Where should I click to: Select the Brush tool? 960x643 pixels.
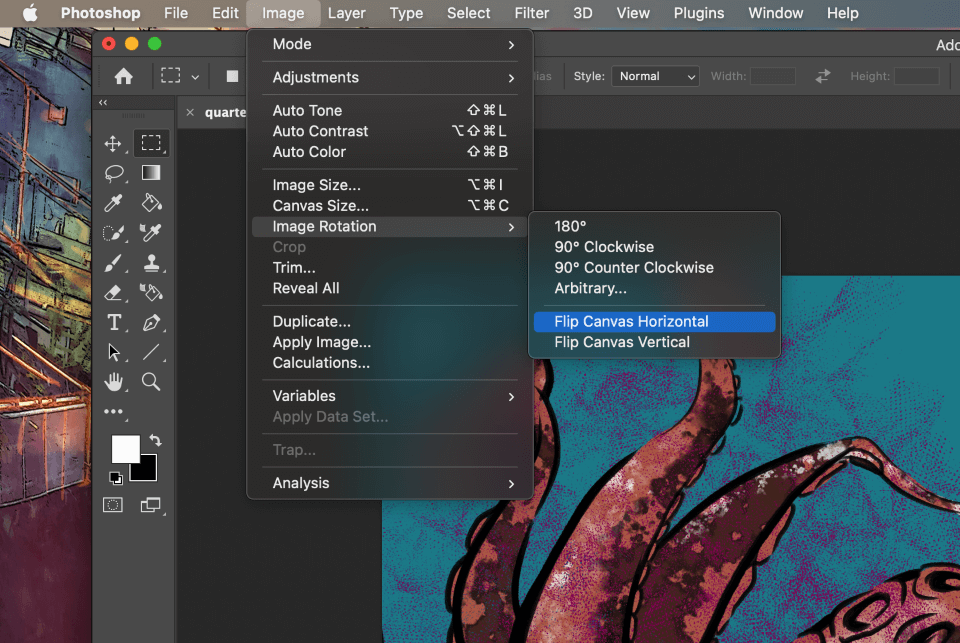113,263
